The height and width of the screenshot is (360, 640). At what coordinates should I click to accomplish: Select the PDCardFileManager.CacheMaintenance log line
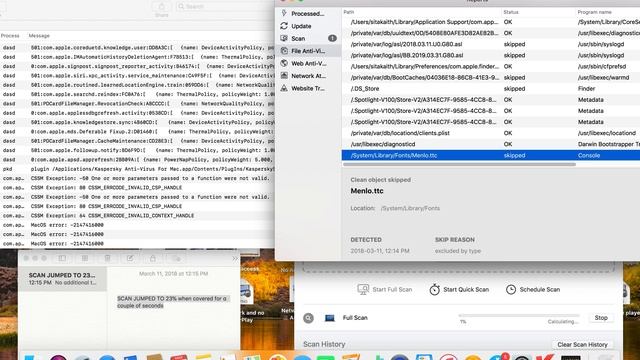pyautogui.click(x=137, y=141)
